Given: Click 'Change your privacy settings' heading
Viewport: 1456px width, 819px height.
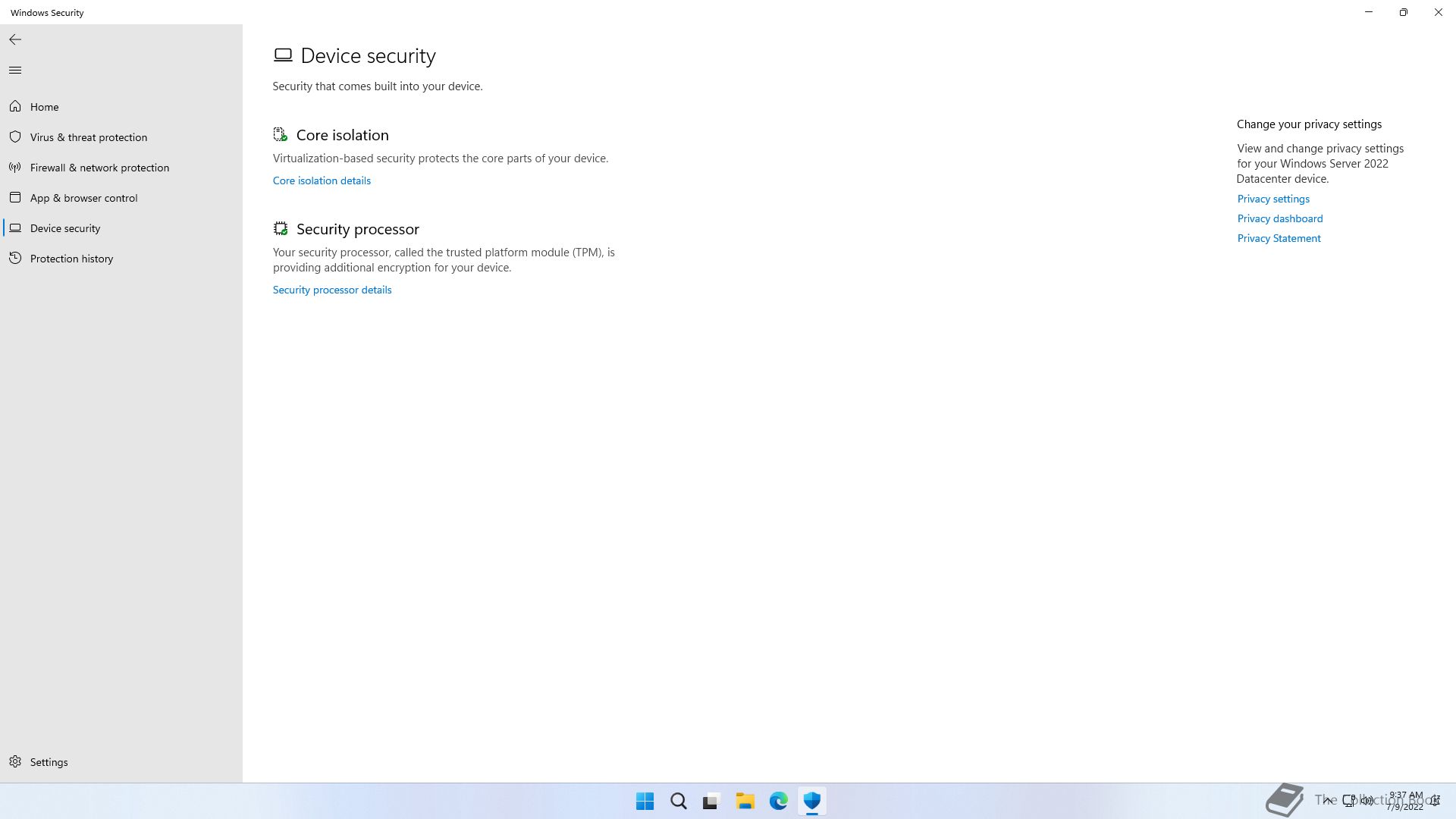Looking at the screenshot, I should (1309, 124).
